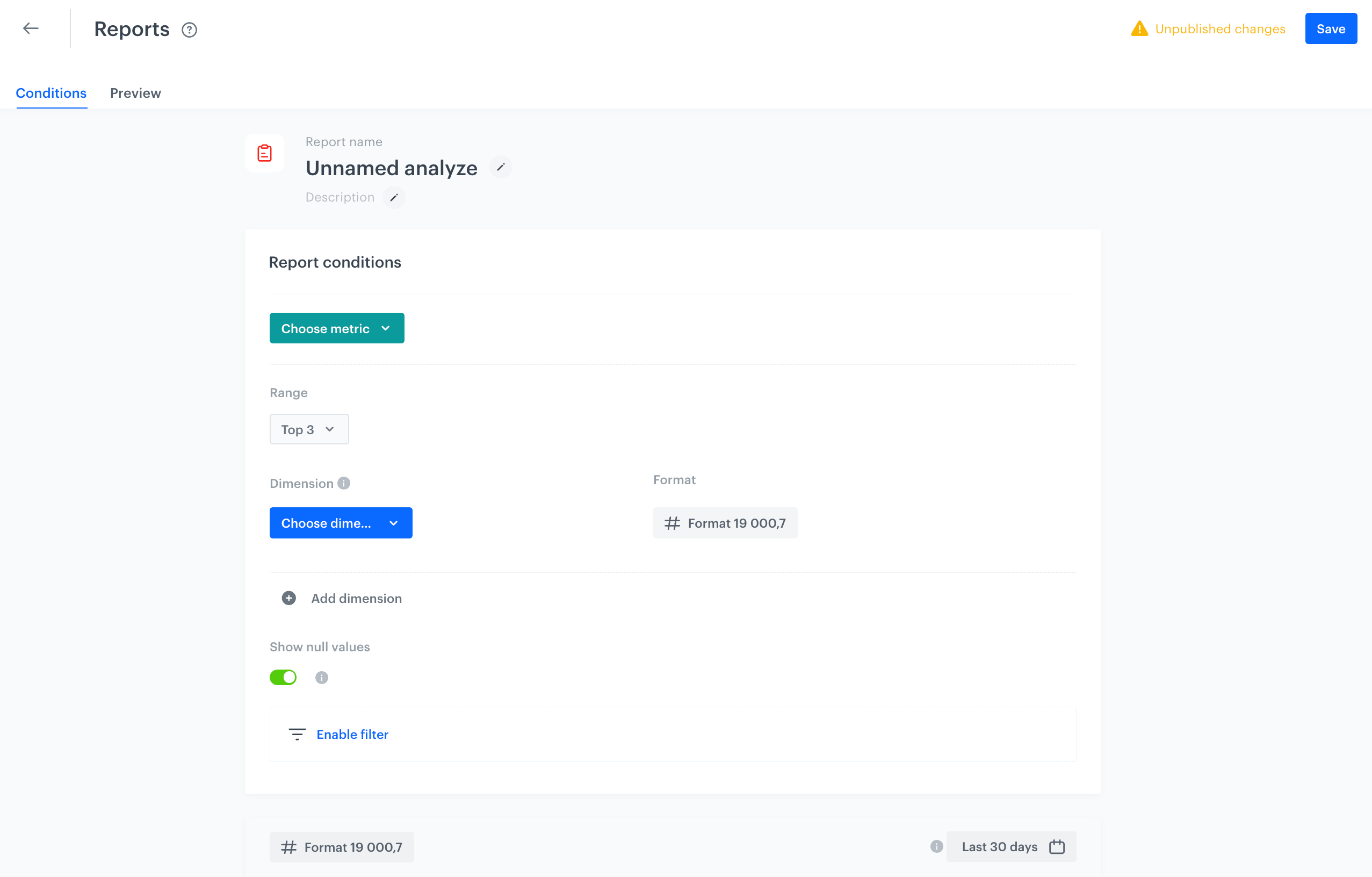The width and height of the screenshot is (1372, 877).
Task: Open the Last 30 days date picker
Action: coord(1012,846)
